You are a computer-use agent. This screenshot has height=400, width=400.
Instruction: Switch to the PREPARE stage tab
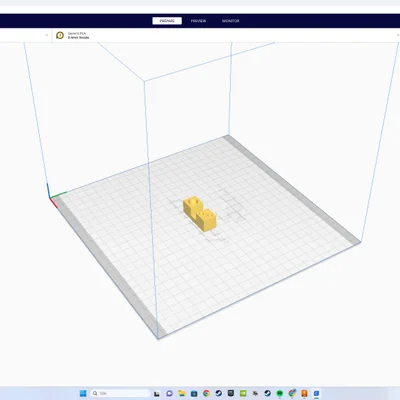pos(167,21)
